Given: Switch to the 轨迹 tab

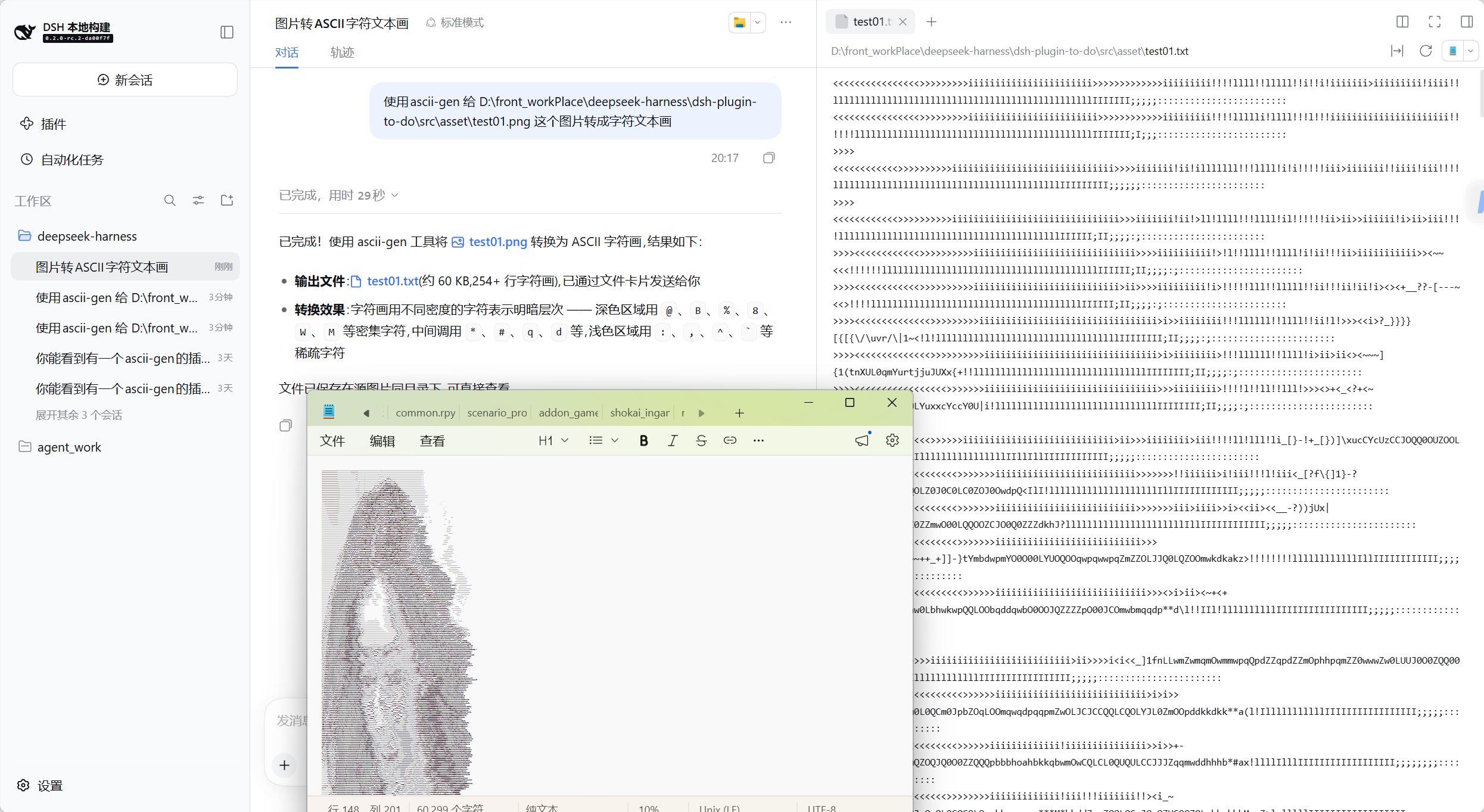Looking at the screenshot, I should (342, 52).
